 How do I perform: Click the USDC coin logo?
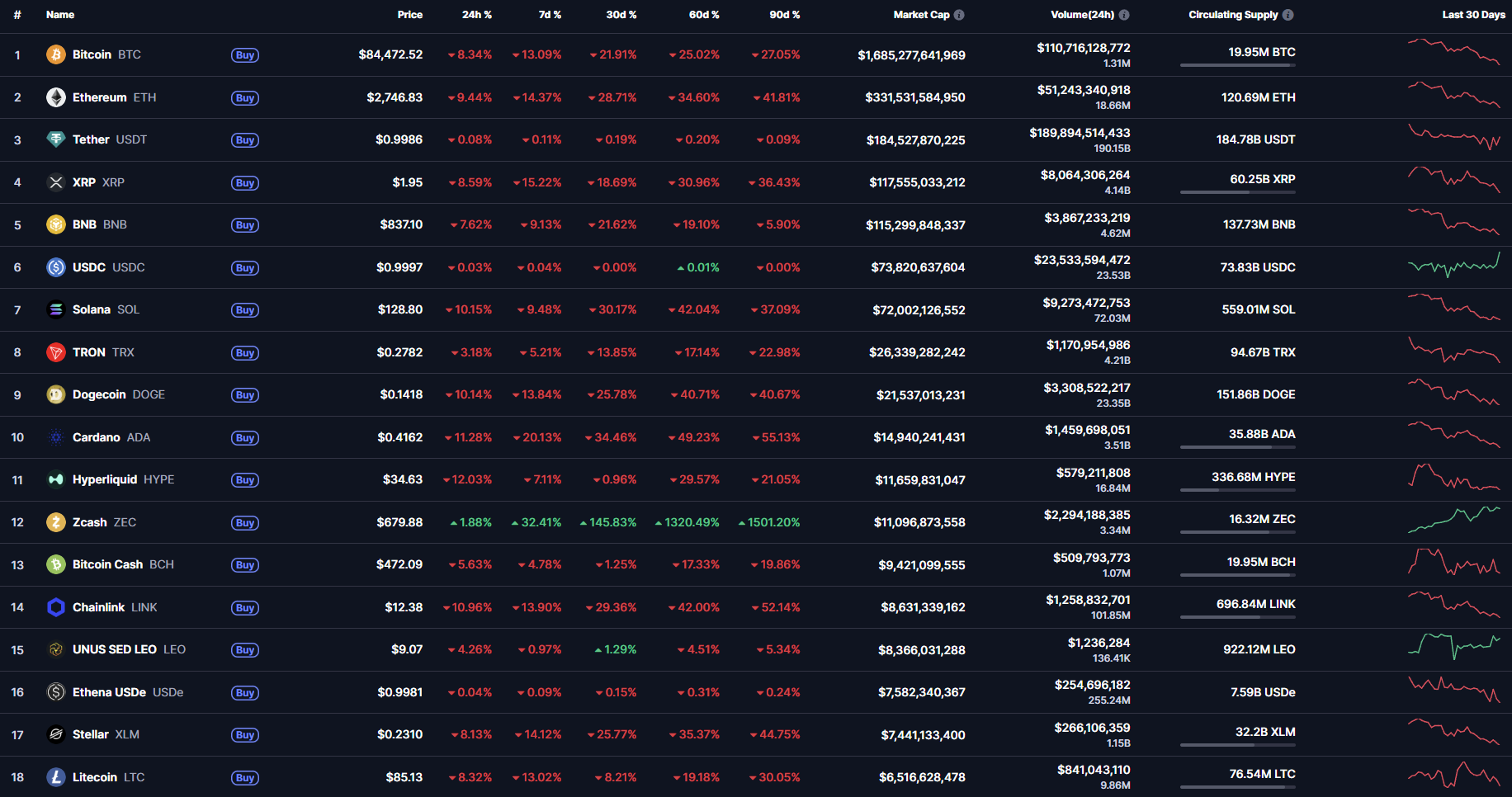click(x=56, y=267)
